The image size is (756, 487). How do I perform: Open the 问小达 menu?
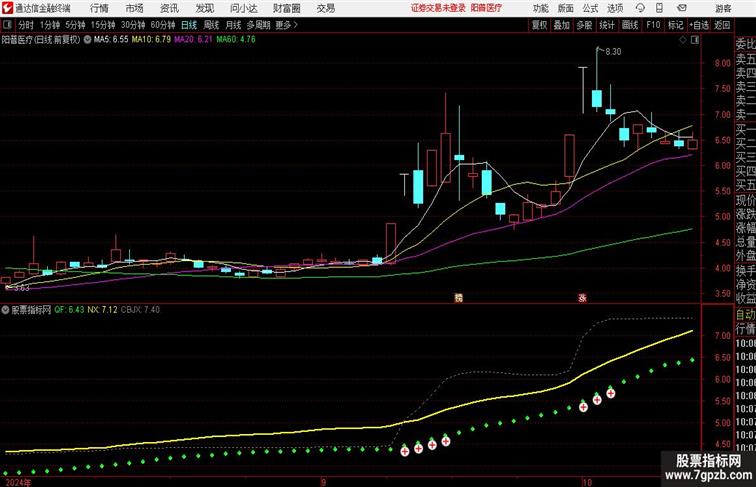[x=243, y=8]
